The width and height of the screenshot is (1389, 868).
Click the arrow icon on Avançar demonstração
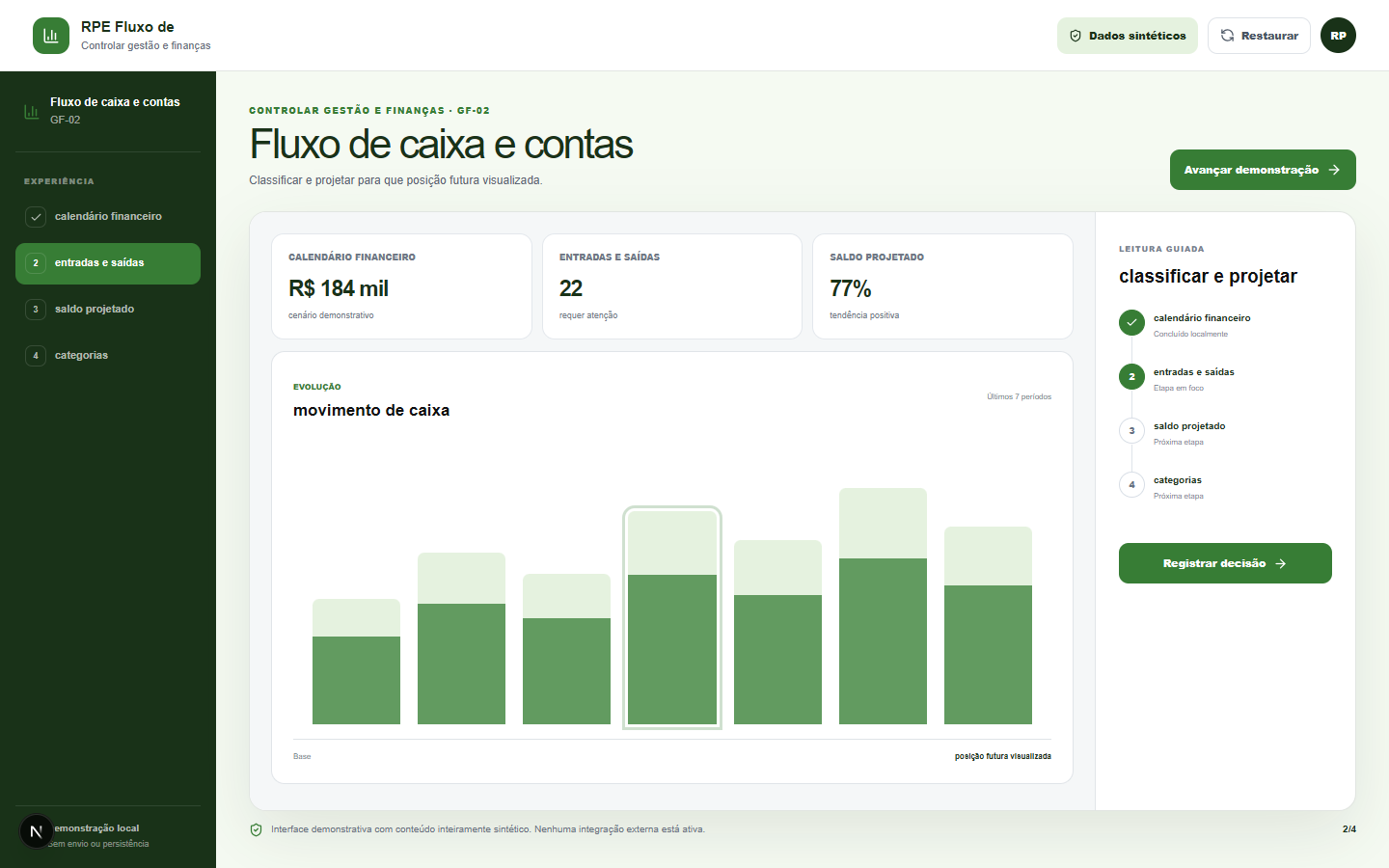[1334, 170]
